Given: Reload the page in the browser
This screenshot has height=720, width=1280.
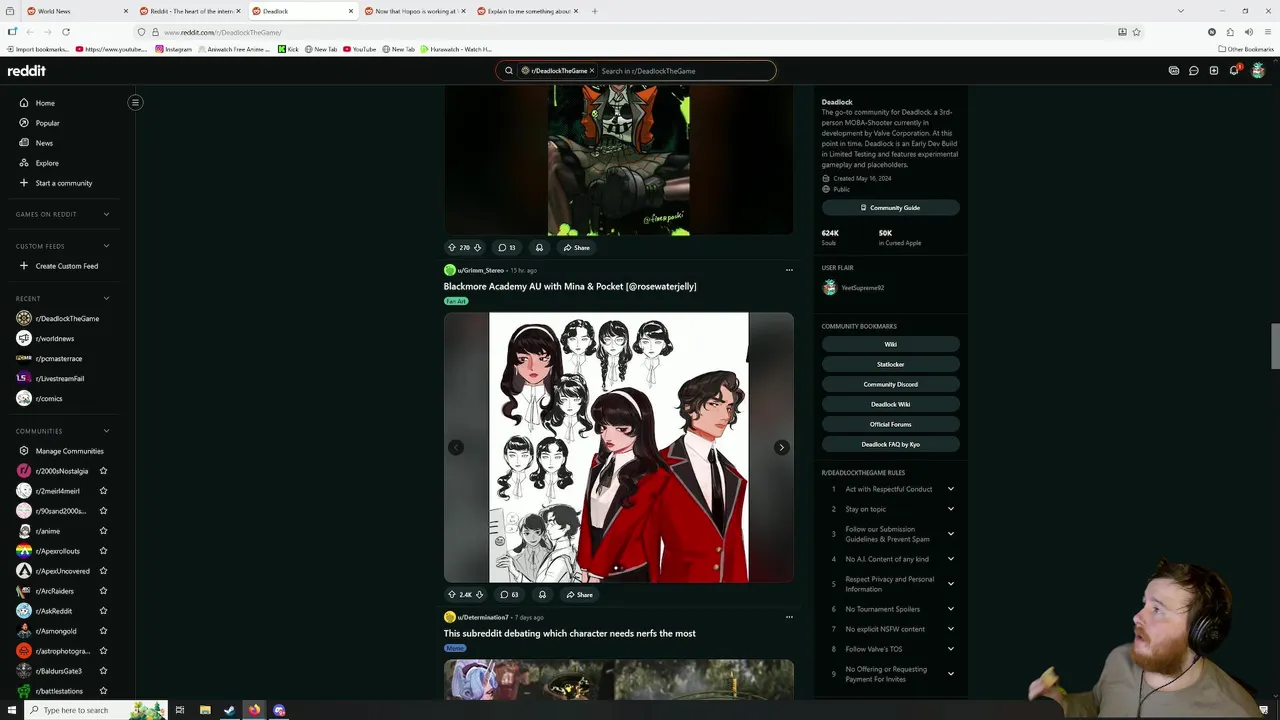Looking at the screenshot, I should 66,32.
